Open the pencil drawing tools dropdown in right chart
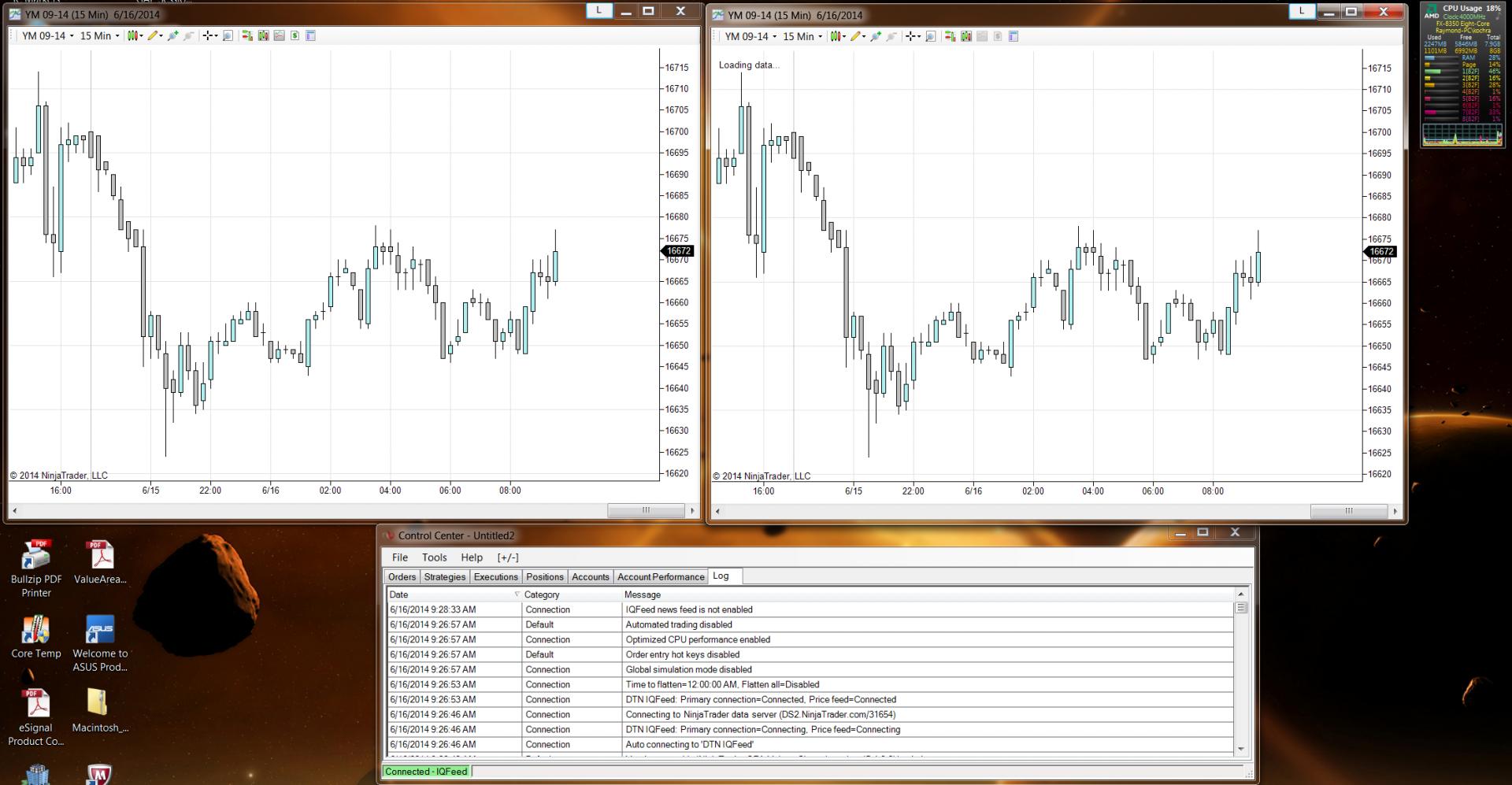 pyautogui.click(x=858, y=36)
